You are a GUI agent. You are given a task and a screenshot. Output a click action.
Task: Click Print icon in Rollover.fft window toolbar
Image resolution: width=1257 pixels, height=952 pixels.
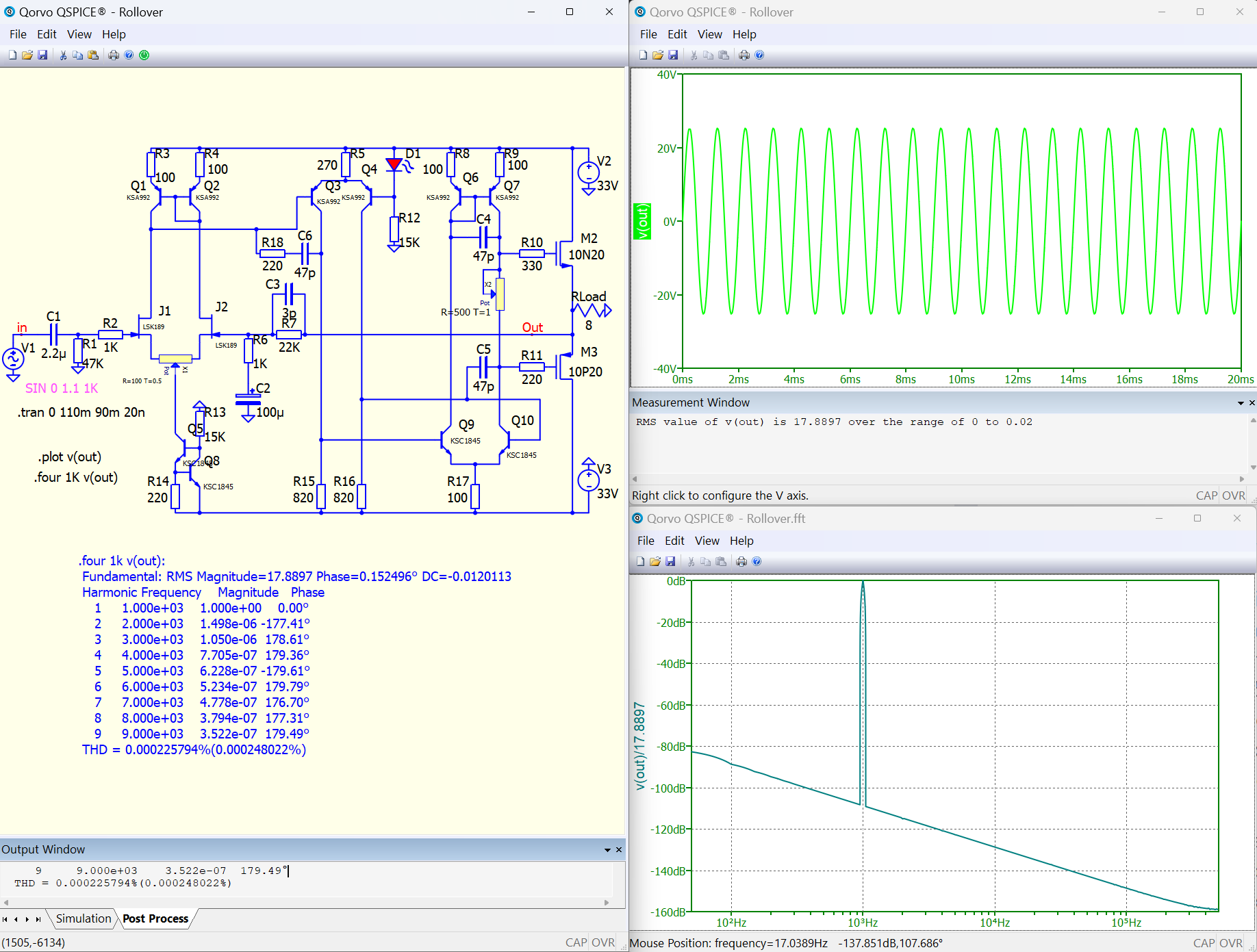(x=741, y=562)
